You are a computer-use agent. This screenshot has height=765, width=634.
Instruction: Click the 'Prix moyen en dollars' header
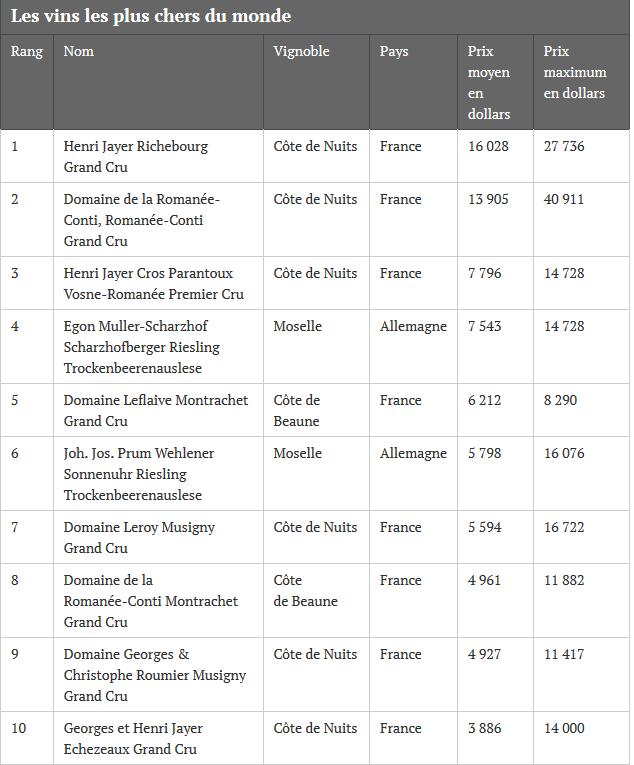click(x=489, y=82)
